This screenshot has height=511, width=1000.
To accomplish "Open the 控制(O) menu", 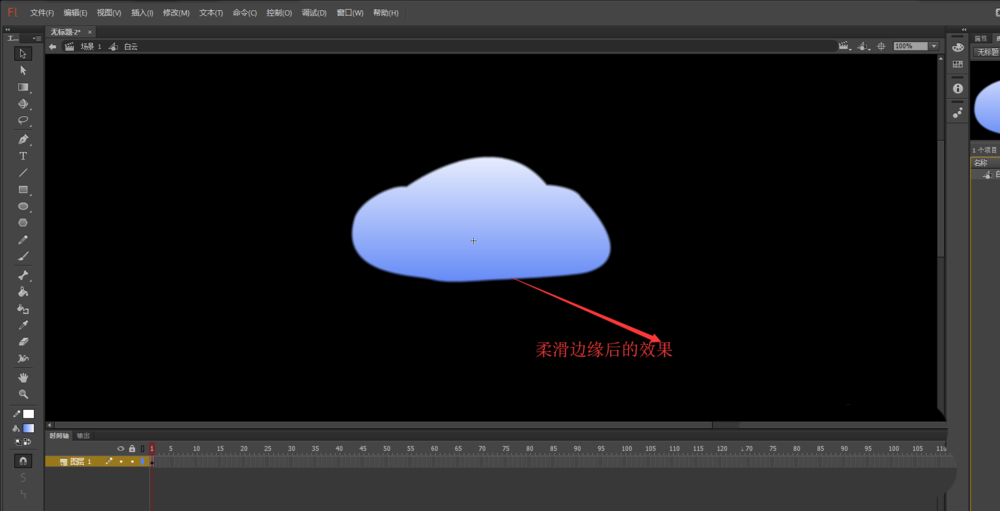I will tap(279, 13).
